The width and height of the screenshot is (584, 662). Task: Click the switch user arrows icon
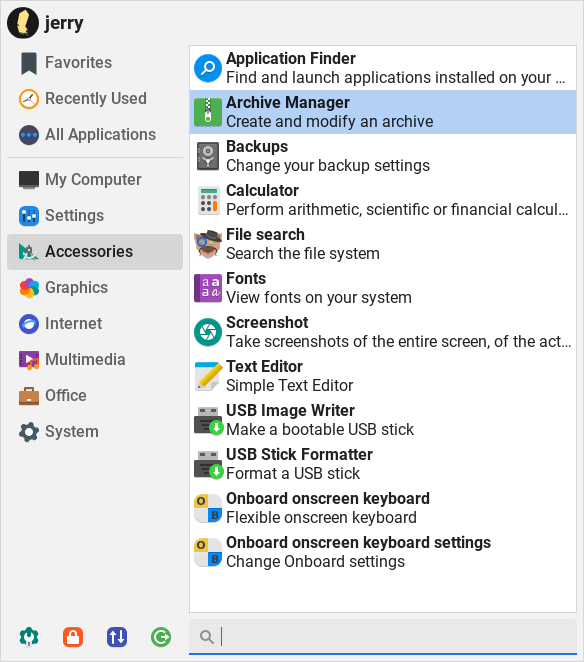(x=117, y=637)
